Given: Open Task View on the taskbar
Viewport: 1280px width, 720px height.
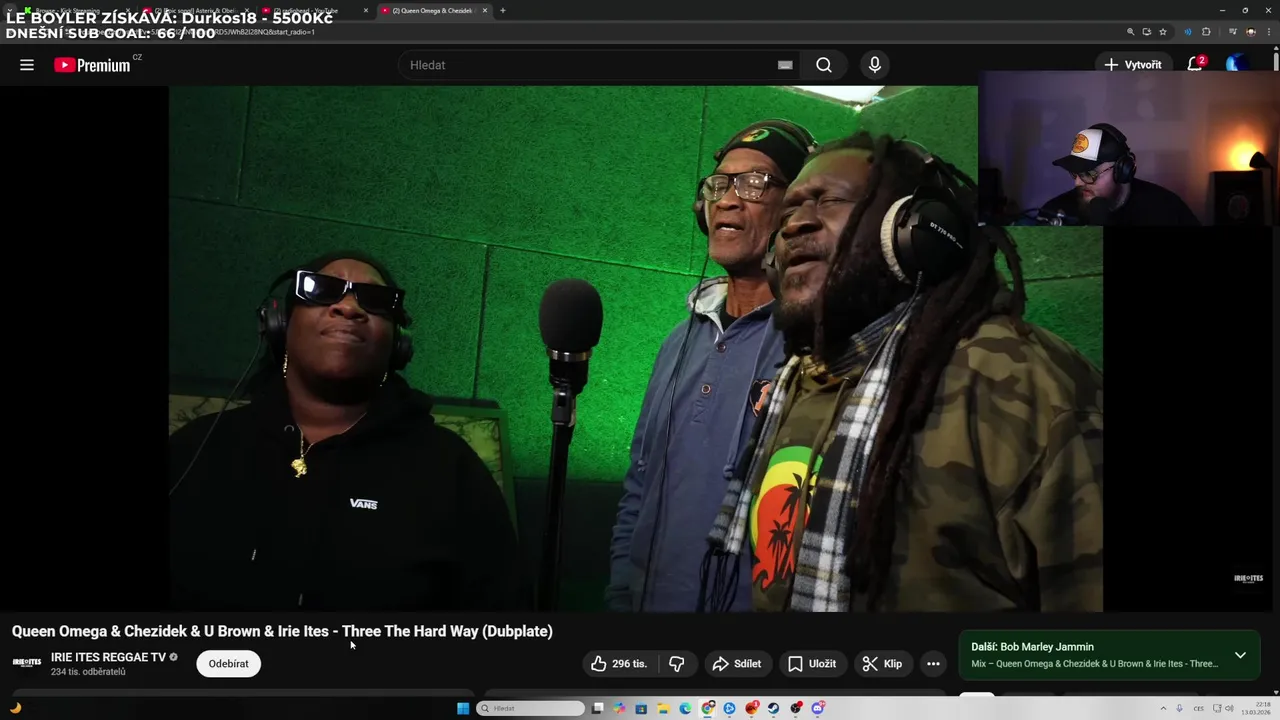Looking at the screenshot, I should coord(598,708).
